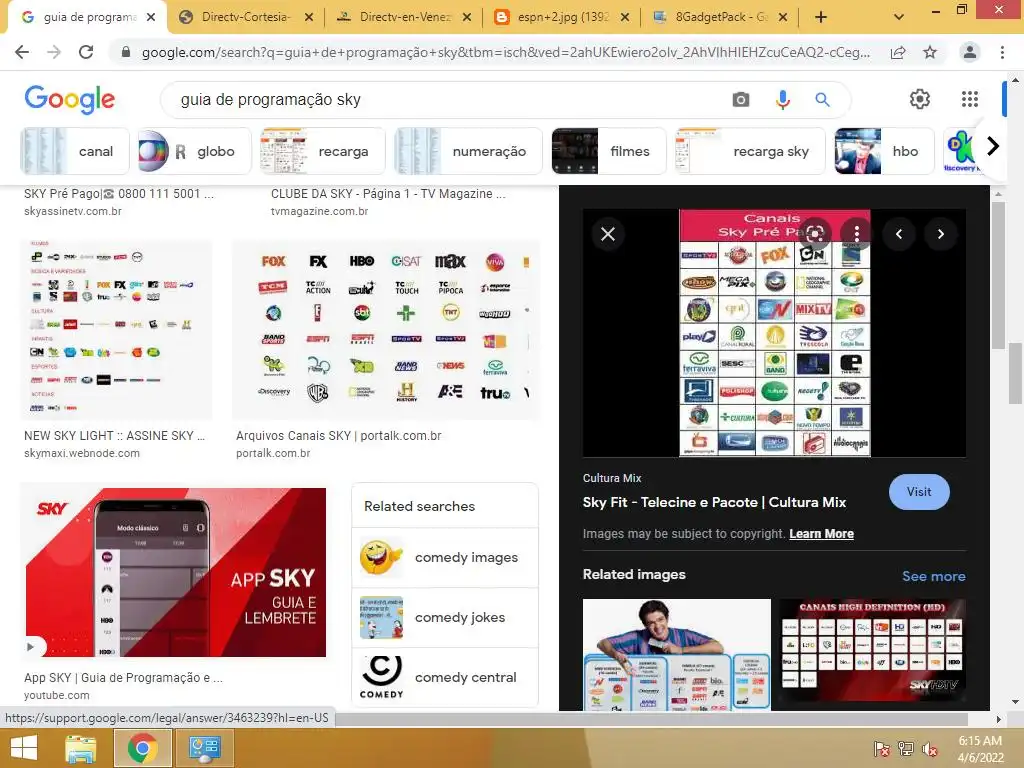Open Google apps grid
This screenshot has height=768, width=1024.
[x=970, y=99]
